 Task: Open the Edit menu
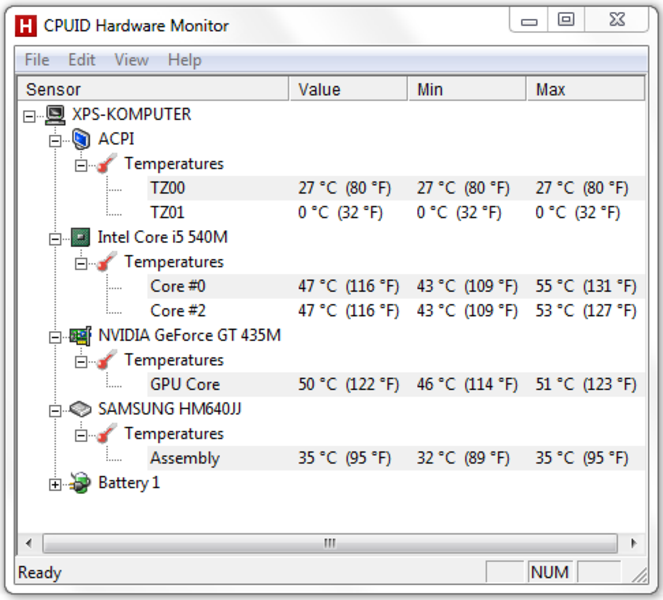click(x=82, y=60)
